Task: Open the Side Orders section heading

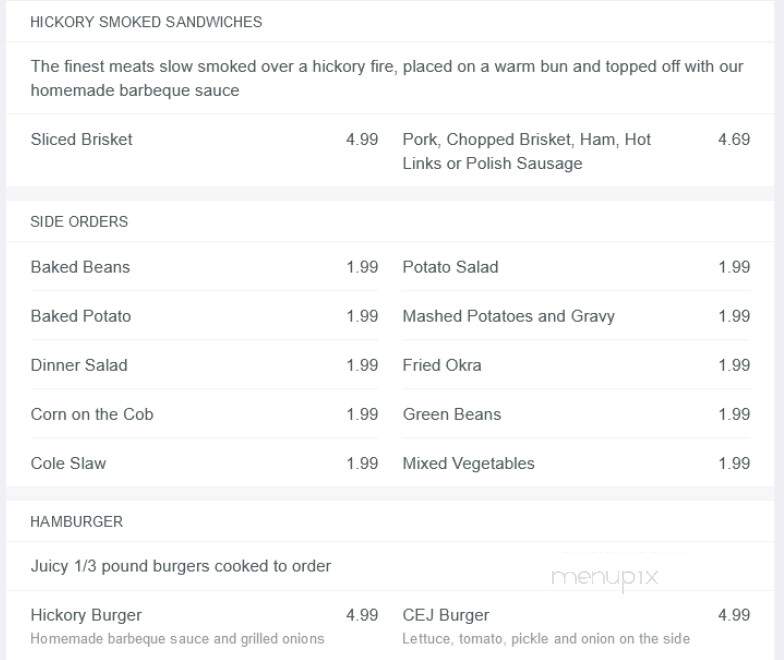Action: [79, 222]
